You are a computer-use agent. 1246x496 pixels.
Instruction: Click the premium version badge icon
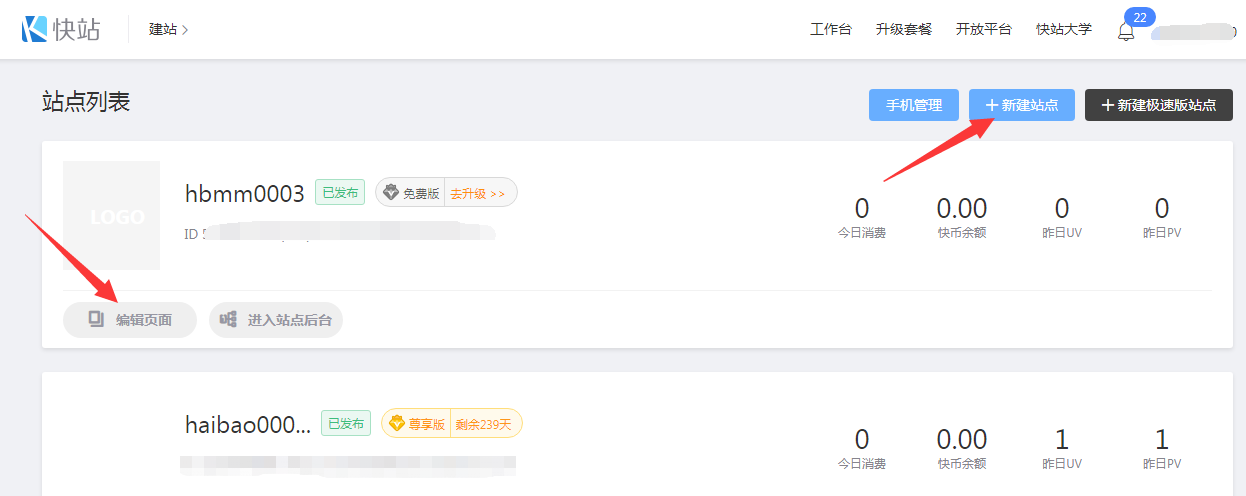pos(397,424)
